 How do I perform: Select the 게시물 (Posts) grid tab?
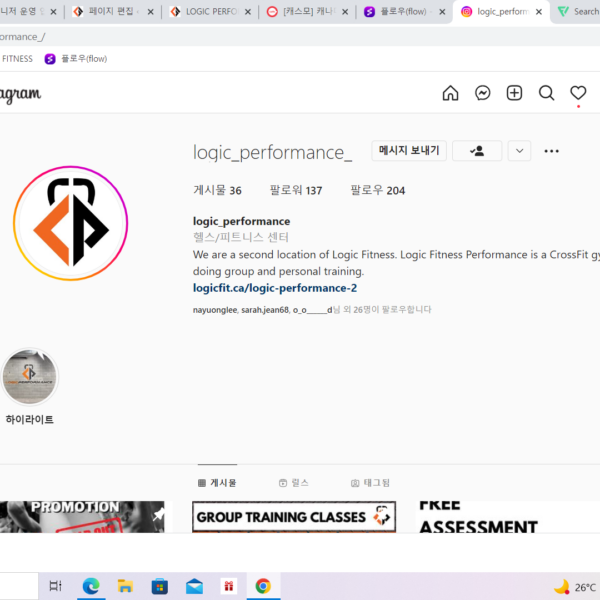pos(217,483)
